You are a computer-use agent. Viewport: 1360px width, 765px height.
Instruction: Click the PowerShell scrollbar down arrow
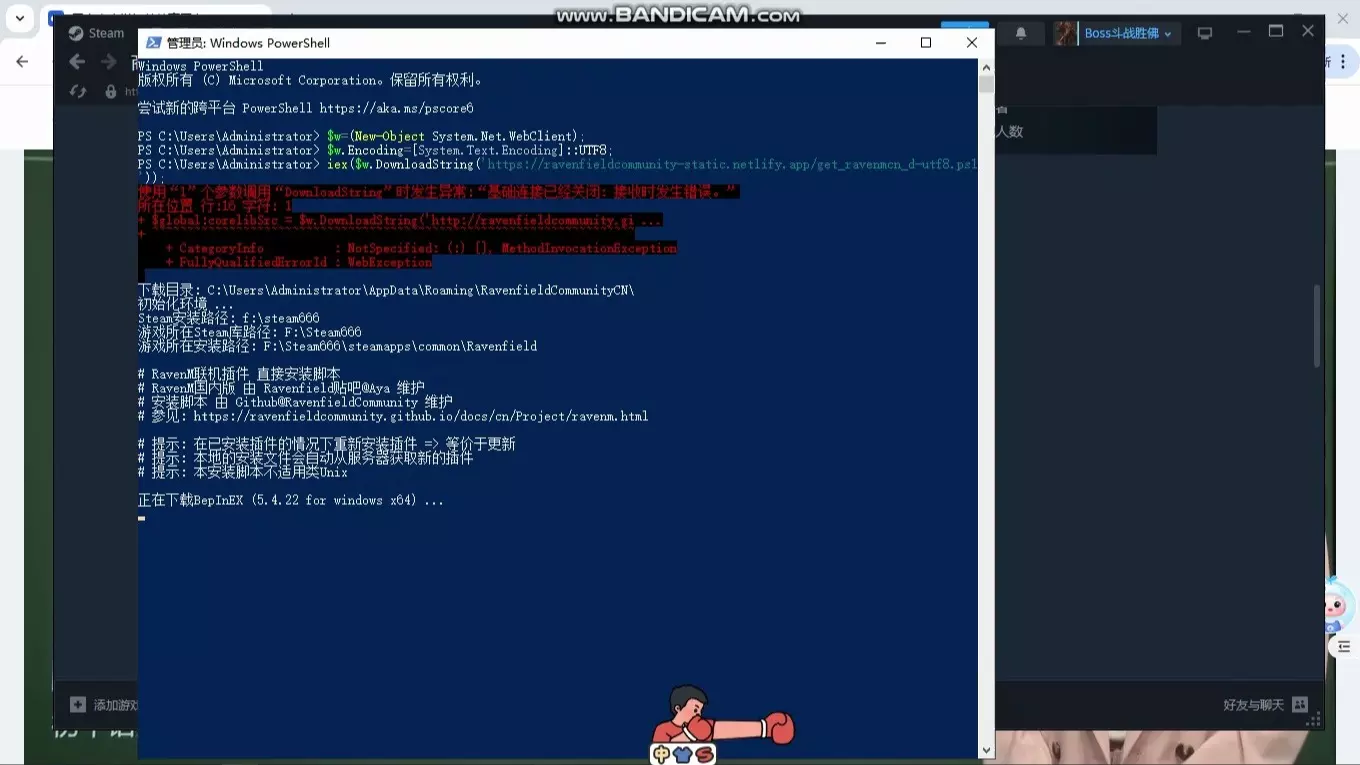986,750
